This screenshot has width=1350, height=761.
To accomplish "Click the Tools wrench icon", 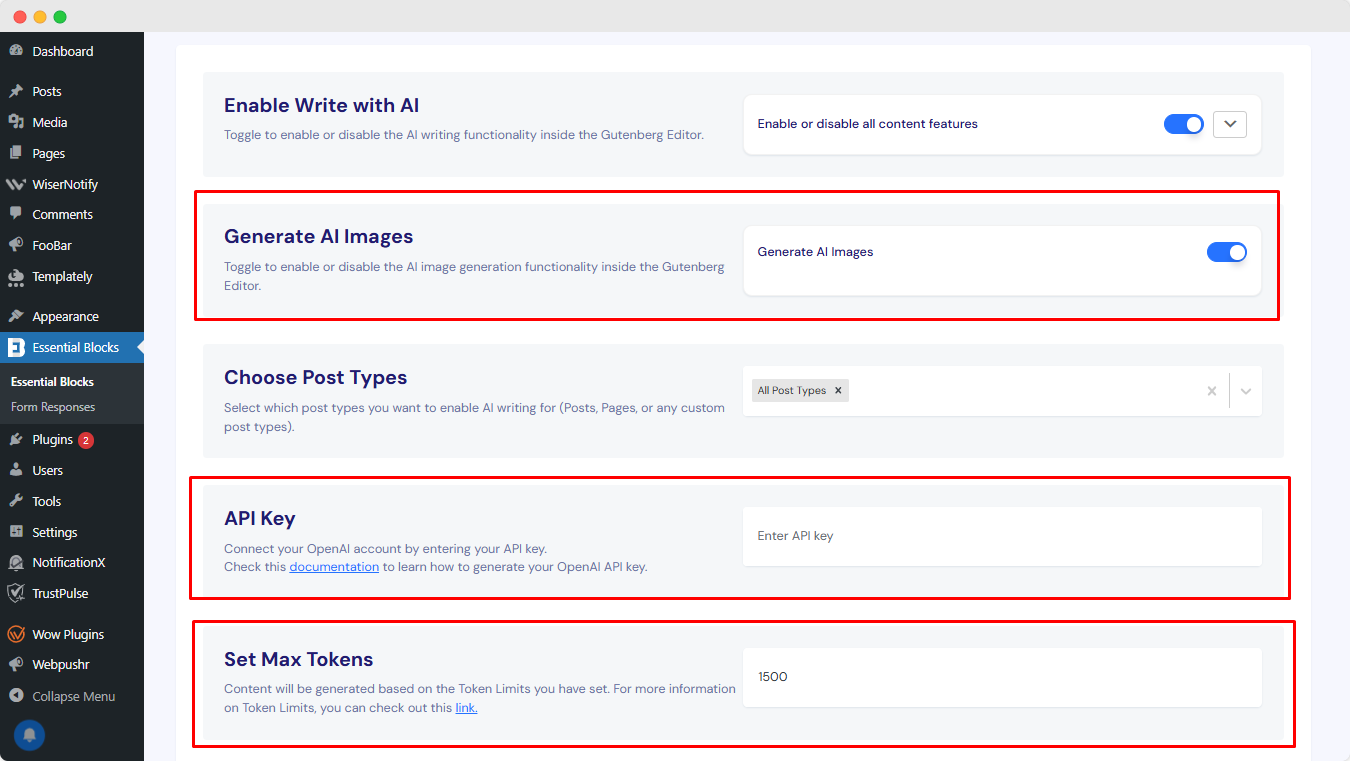I will click(x=16, y=501).
